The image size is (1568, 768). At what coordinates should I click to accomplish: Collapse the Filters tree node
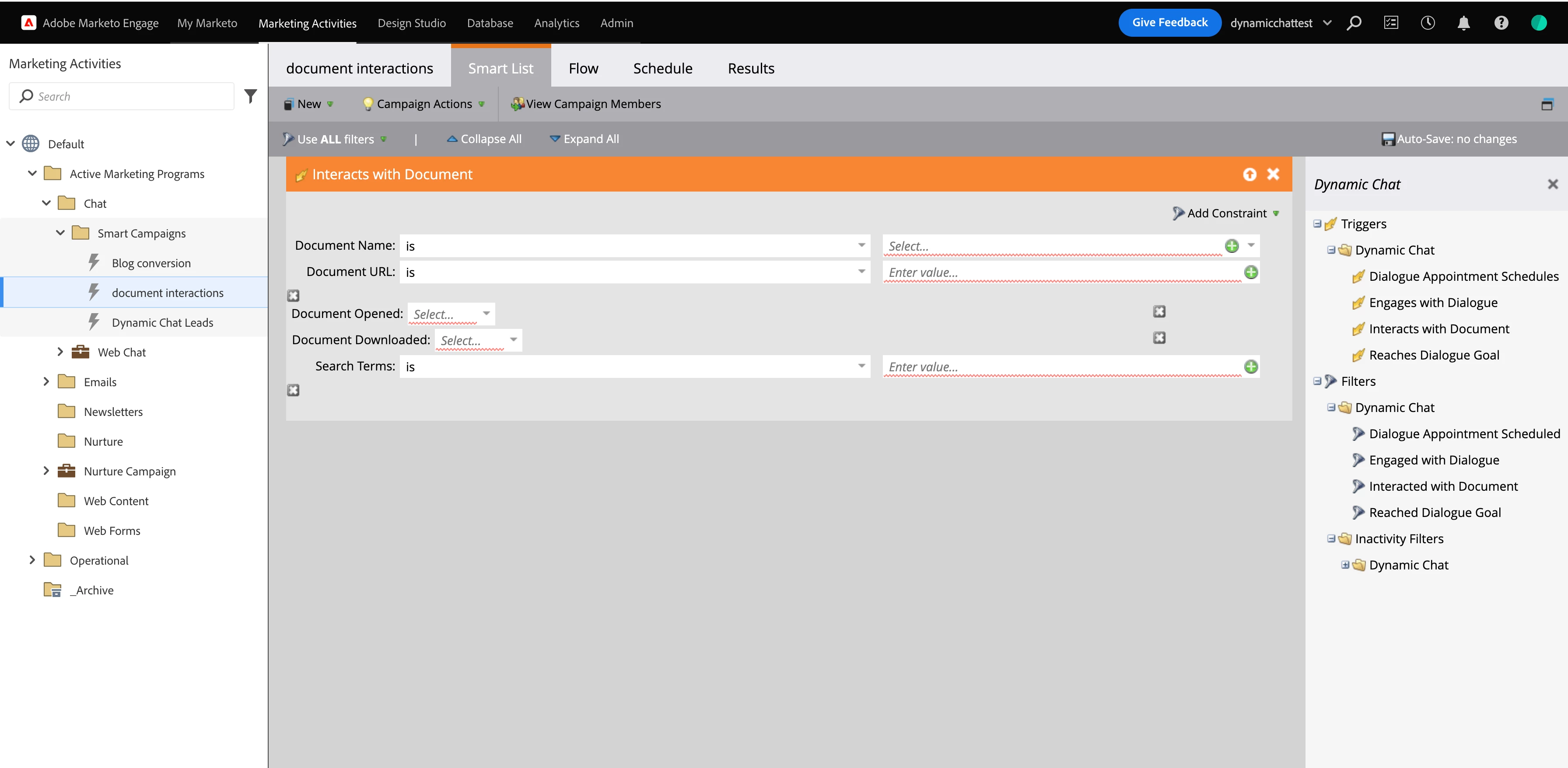[1317, 381]
